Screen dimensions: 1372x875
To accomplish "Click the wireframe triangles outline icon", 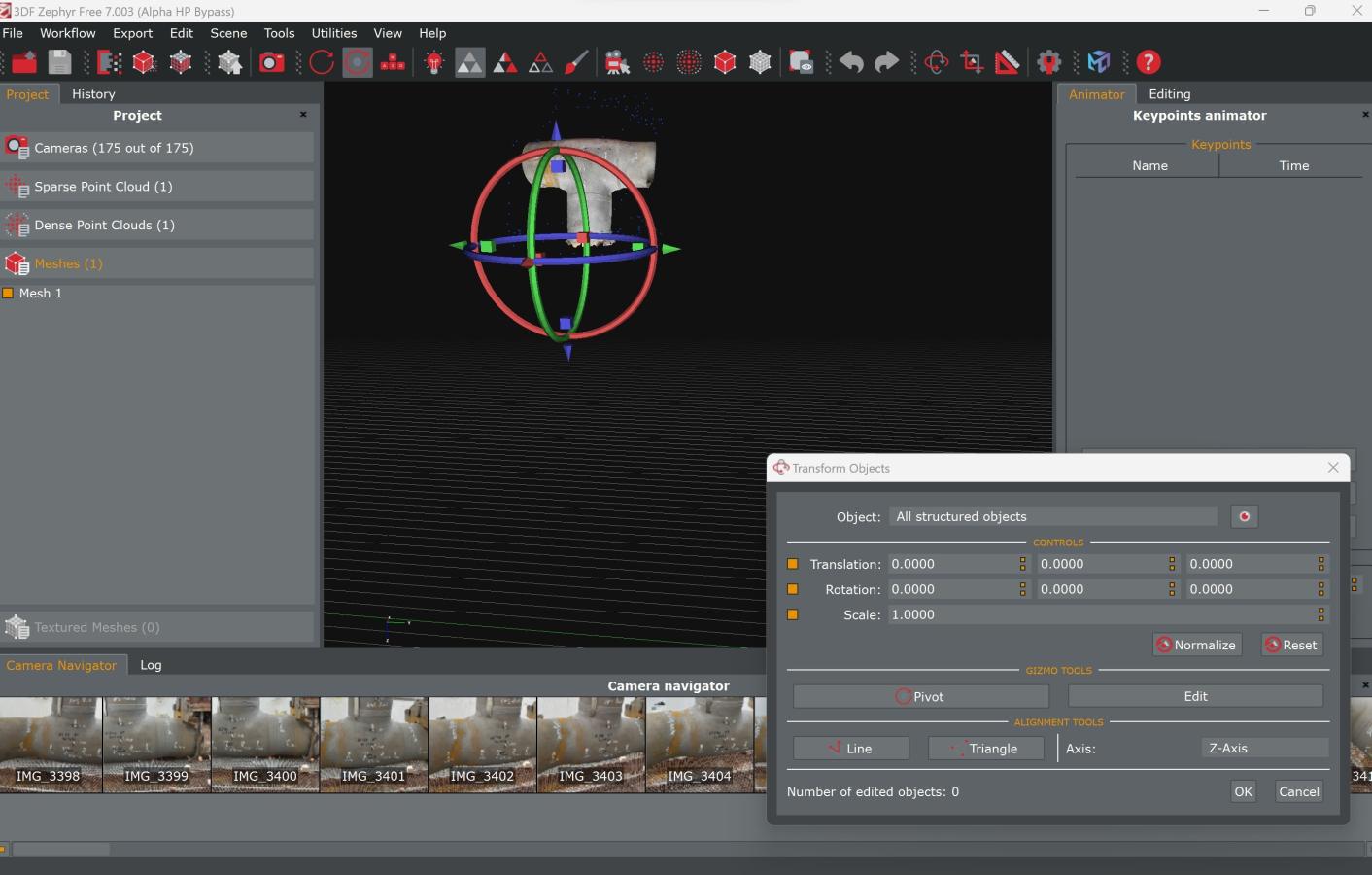I will coord(540,62).
